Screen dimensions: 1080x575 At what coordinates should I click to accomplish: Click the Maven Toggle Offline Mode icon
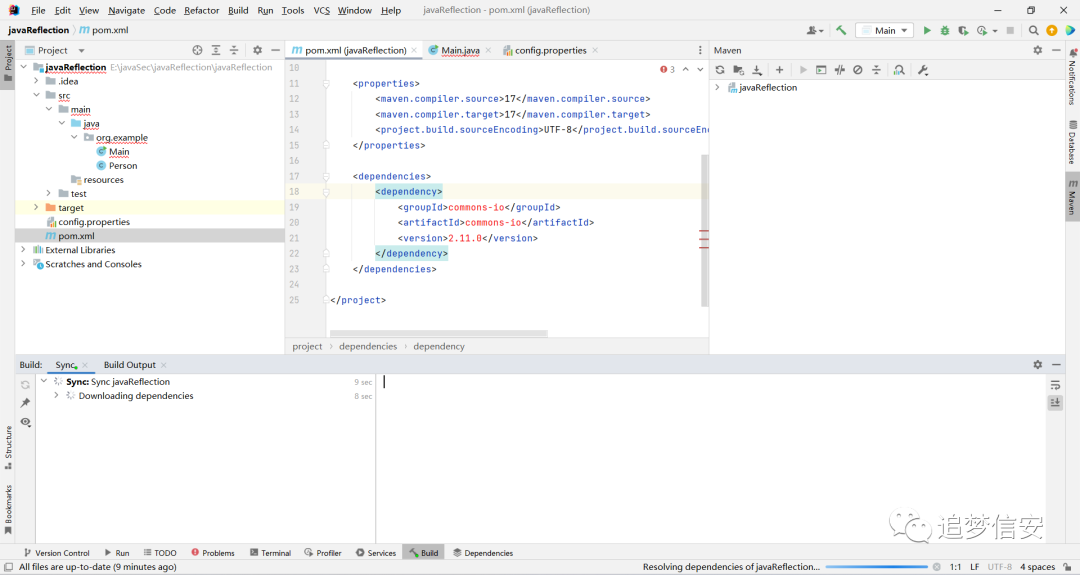tap(840, 70)
